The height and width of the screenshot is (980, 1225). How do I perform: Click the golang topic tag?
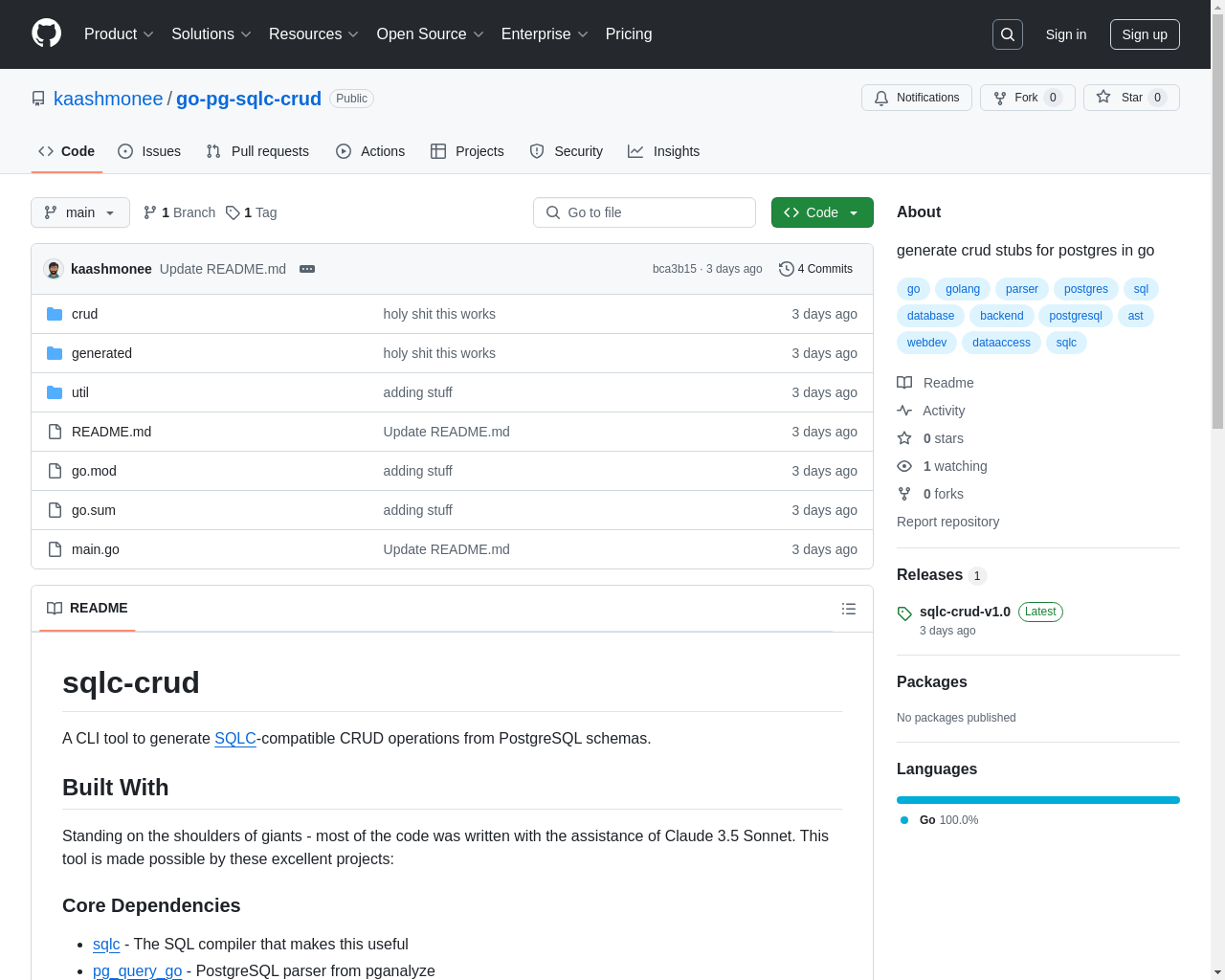click(x=963, y=289)
